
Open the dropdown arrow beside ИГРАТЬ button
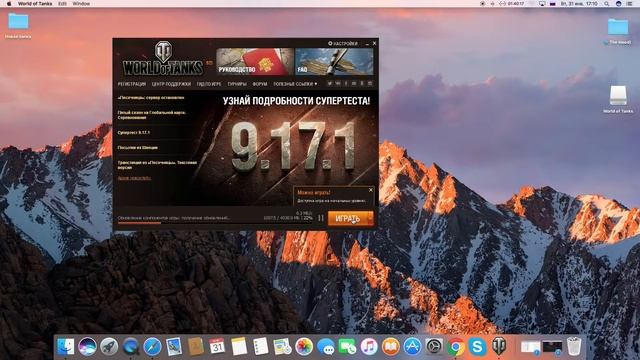[x=370, y=219]
